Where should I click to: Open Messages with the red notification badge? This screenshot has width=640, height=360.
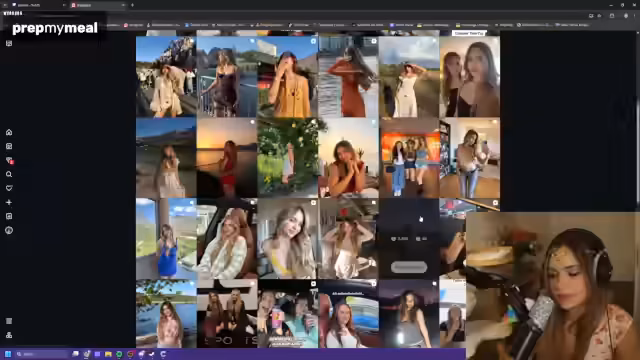(9, 160)
